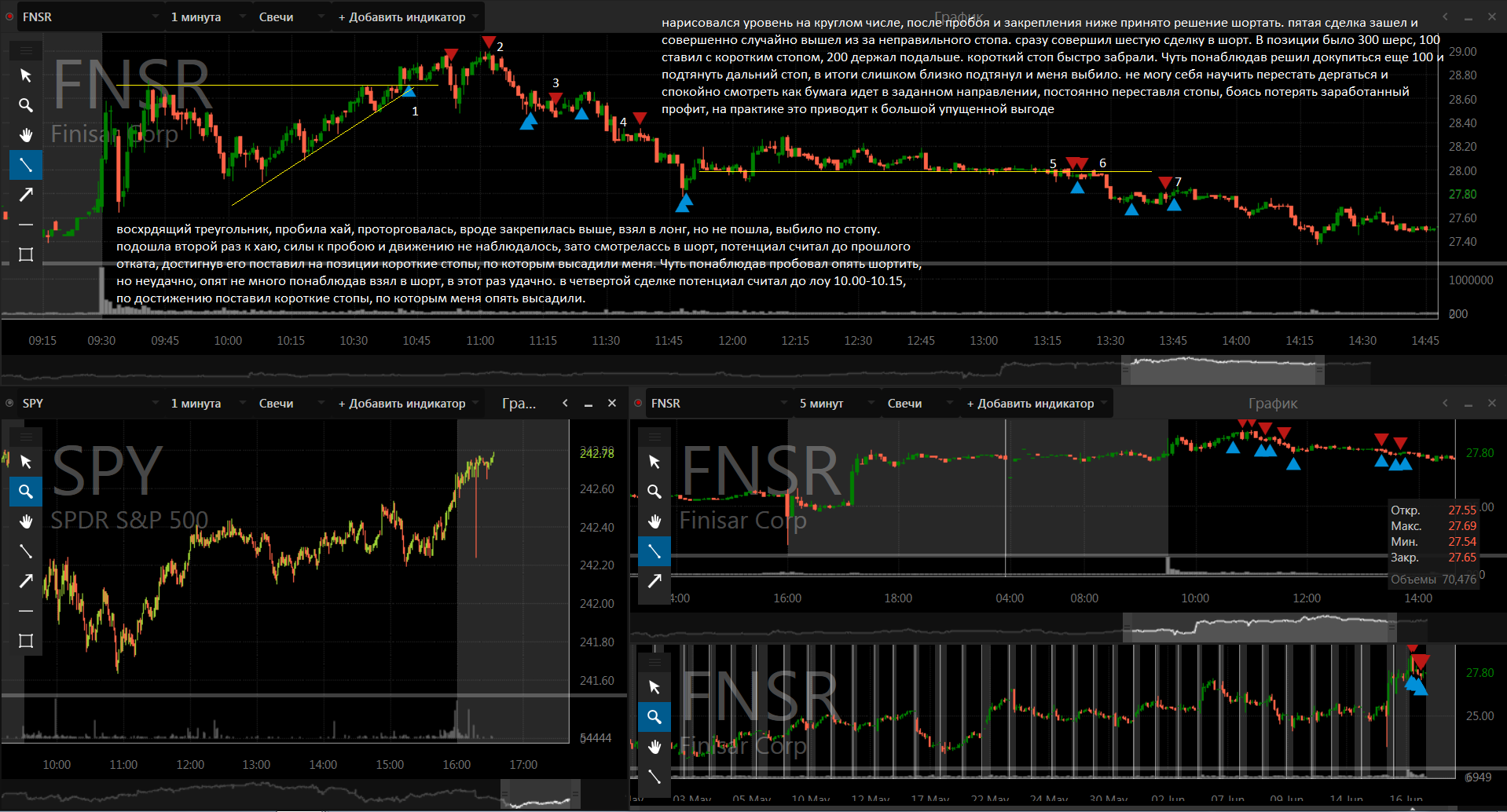The image size is (1507, 812).
Task: Select the trend line tool in 5-minute FNSR chart
Action: point(654,551)
